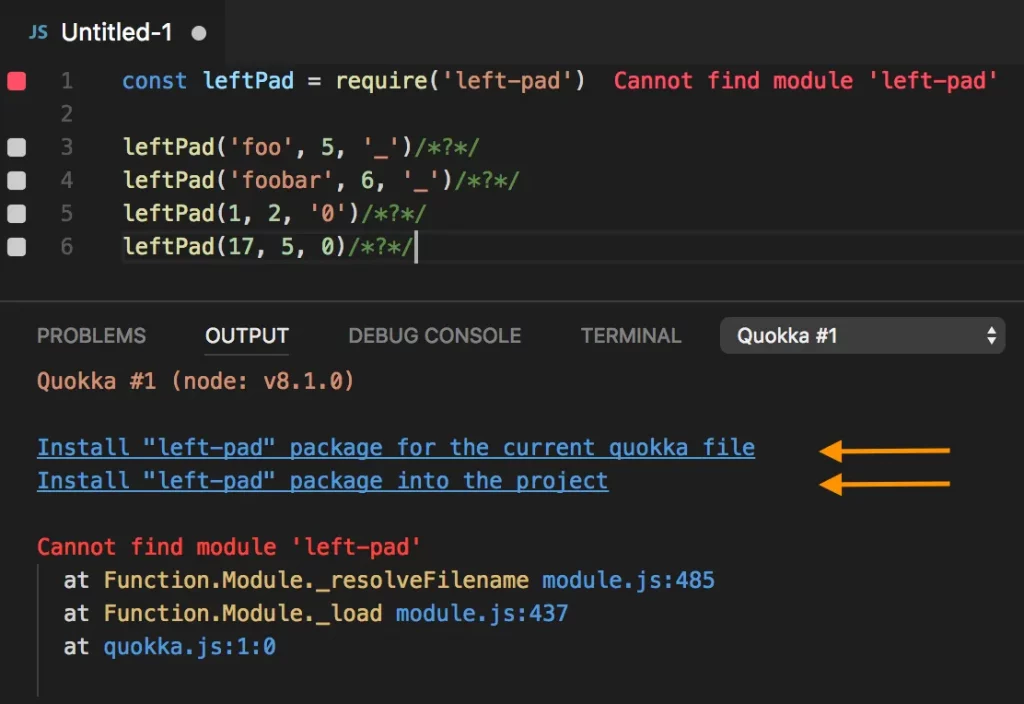Select the Untitled-1 editor tab

click(112, 32)
